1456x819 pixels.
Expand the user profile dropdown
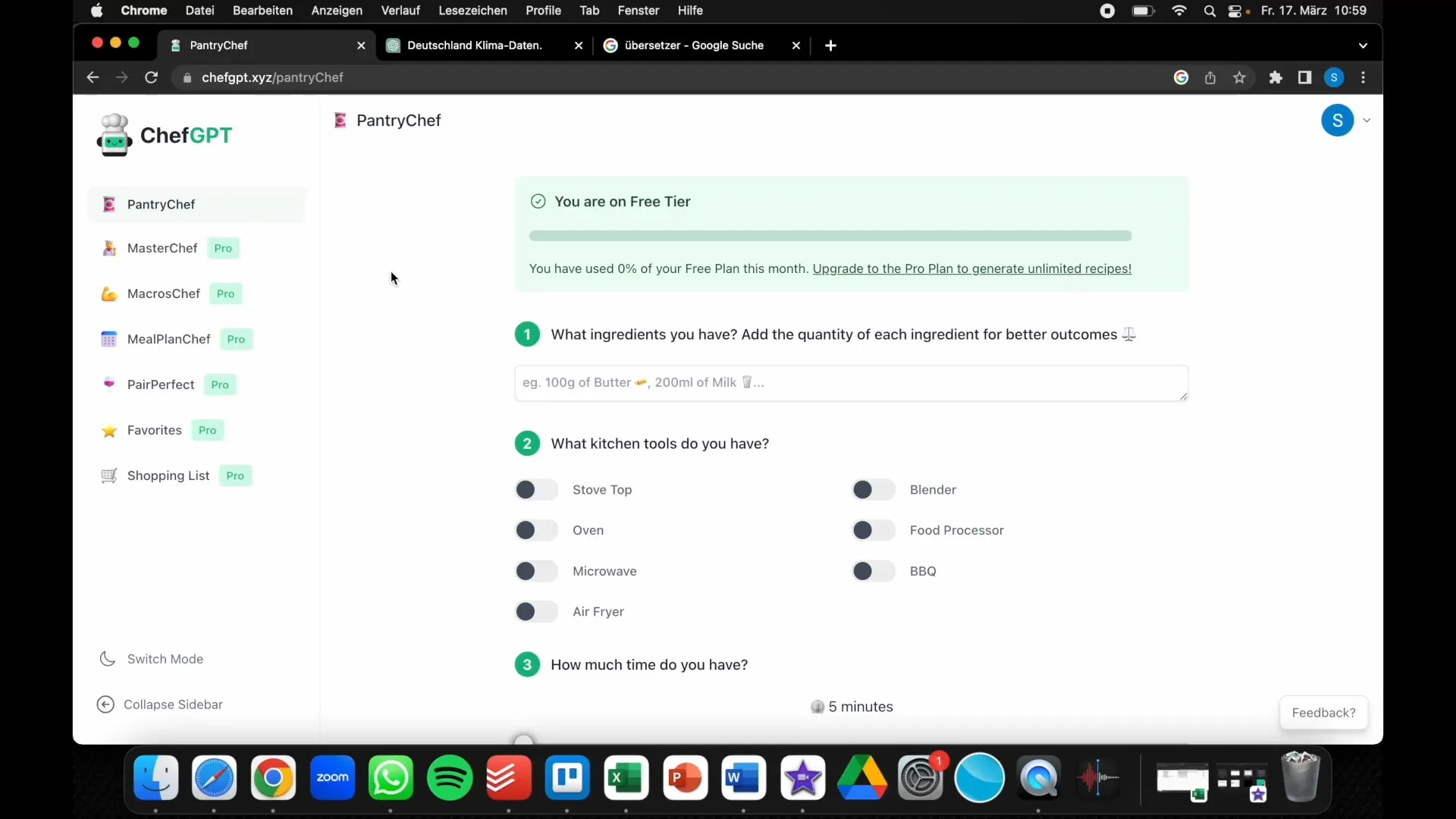(1367, 120)
